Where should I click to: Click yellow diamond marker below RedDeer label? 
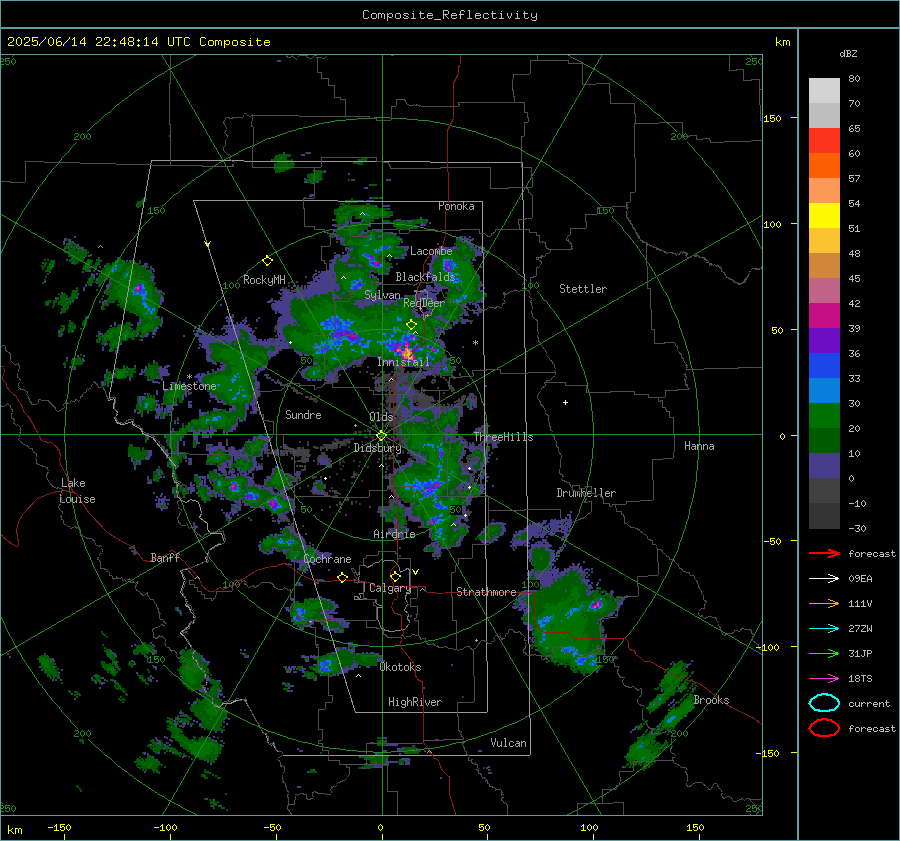click(x=411, y=325)
